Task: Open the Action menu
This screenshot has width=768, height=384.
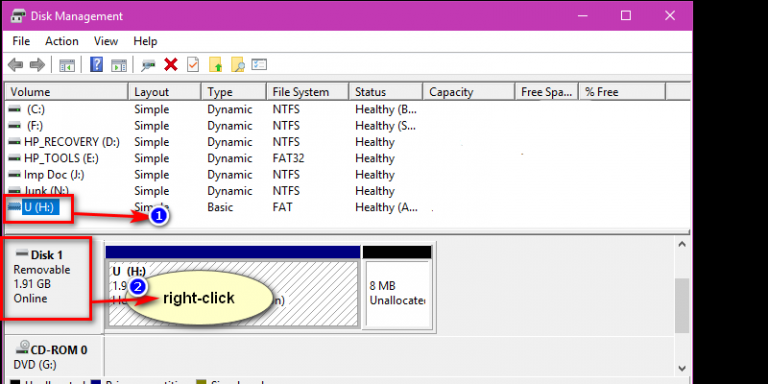Action: point(62,41)
